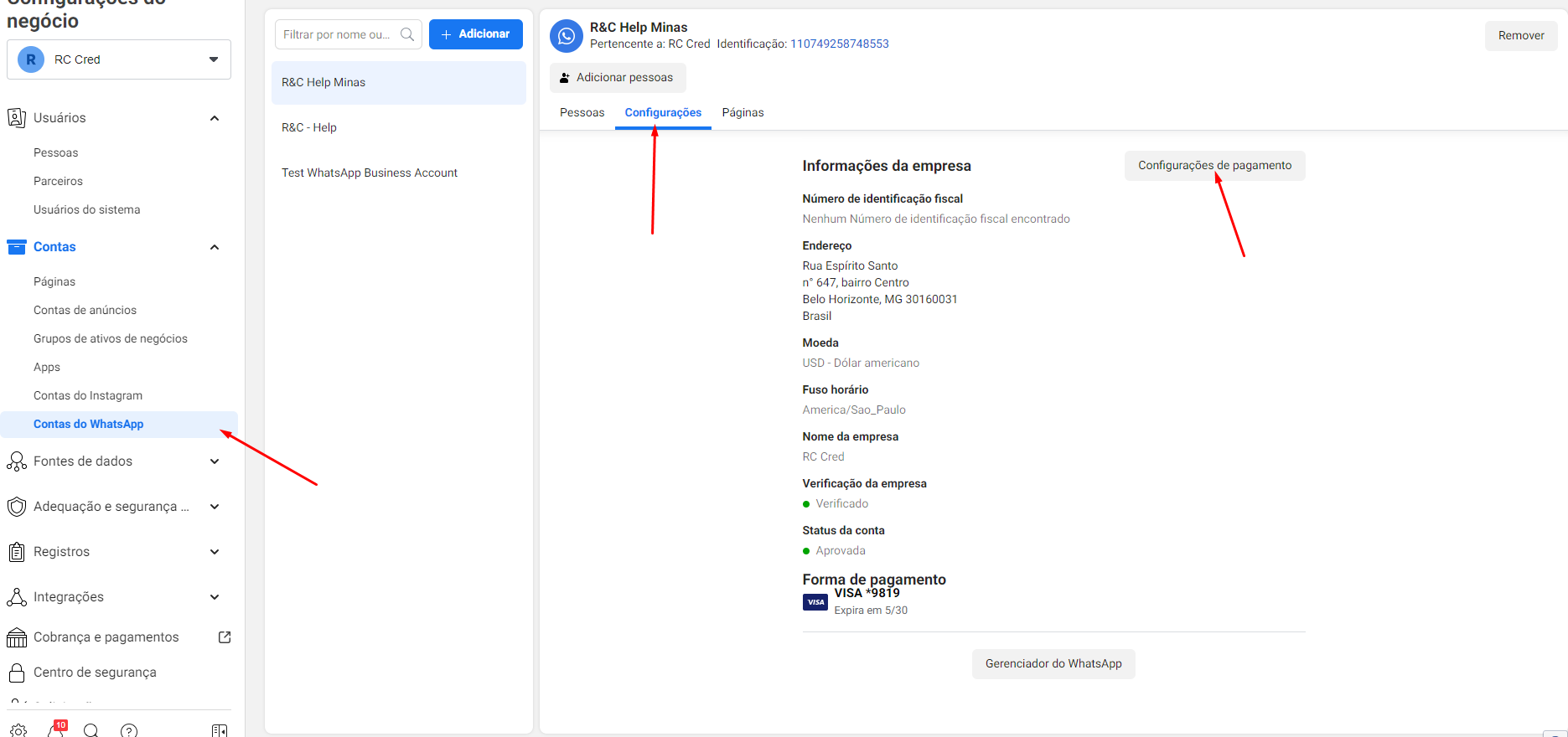The width and height of the screenshot is (1568, 737).
Task: Click magnifier icon in filter field
Action: coord(407,34)
